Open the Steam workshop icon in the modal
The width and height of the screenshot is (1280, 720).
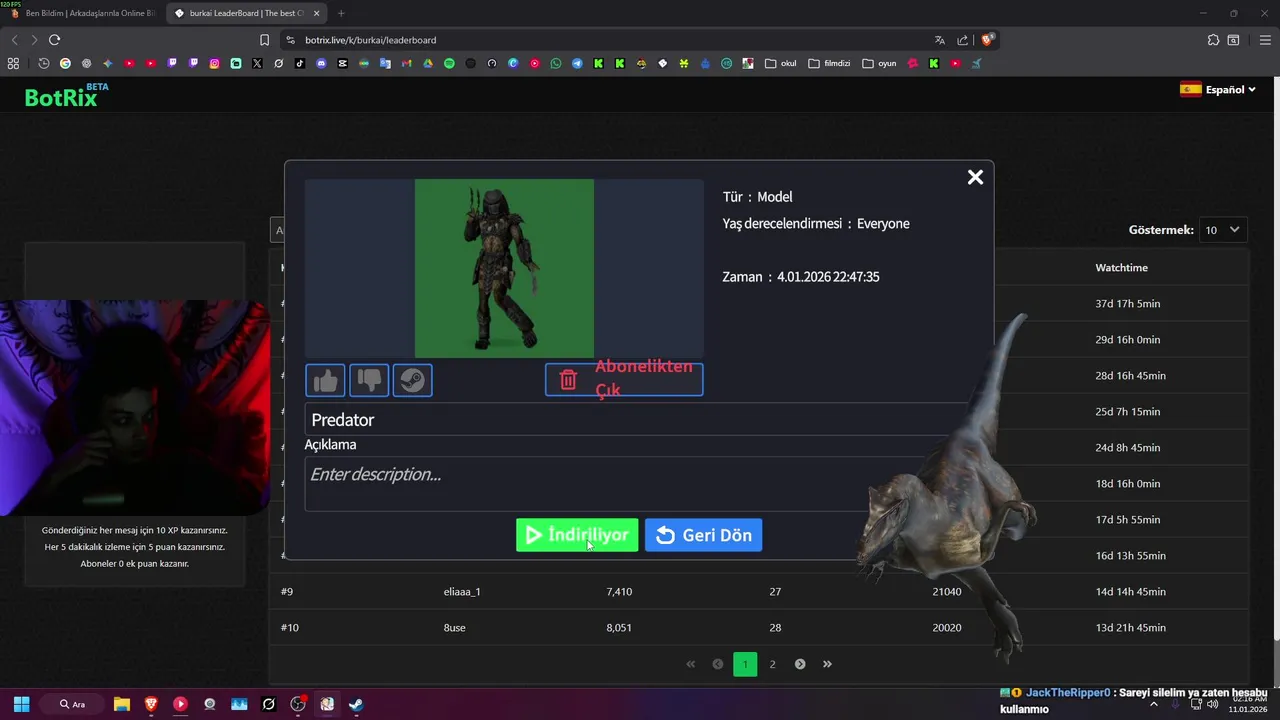click(x=413, y=380)
